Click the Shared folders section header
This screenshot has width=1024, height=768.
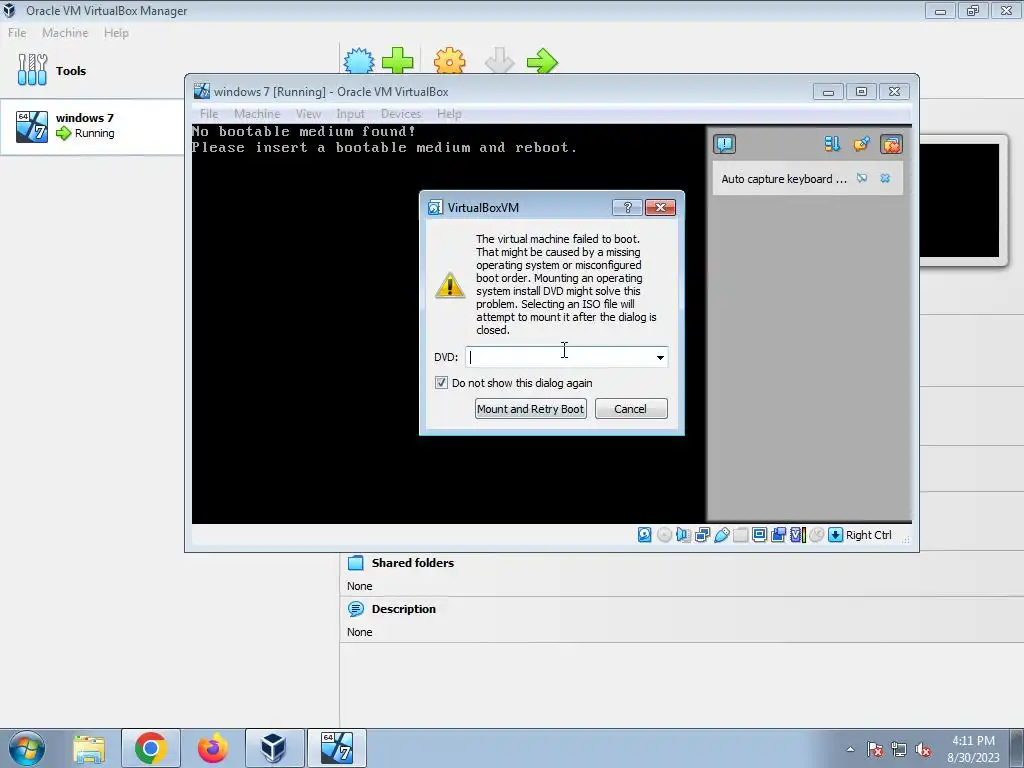413,563
